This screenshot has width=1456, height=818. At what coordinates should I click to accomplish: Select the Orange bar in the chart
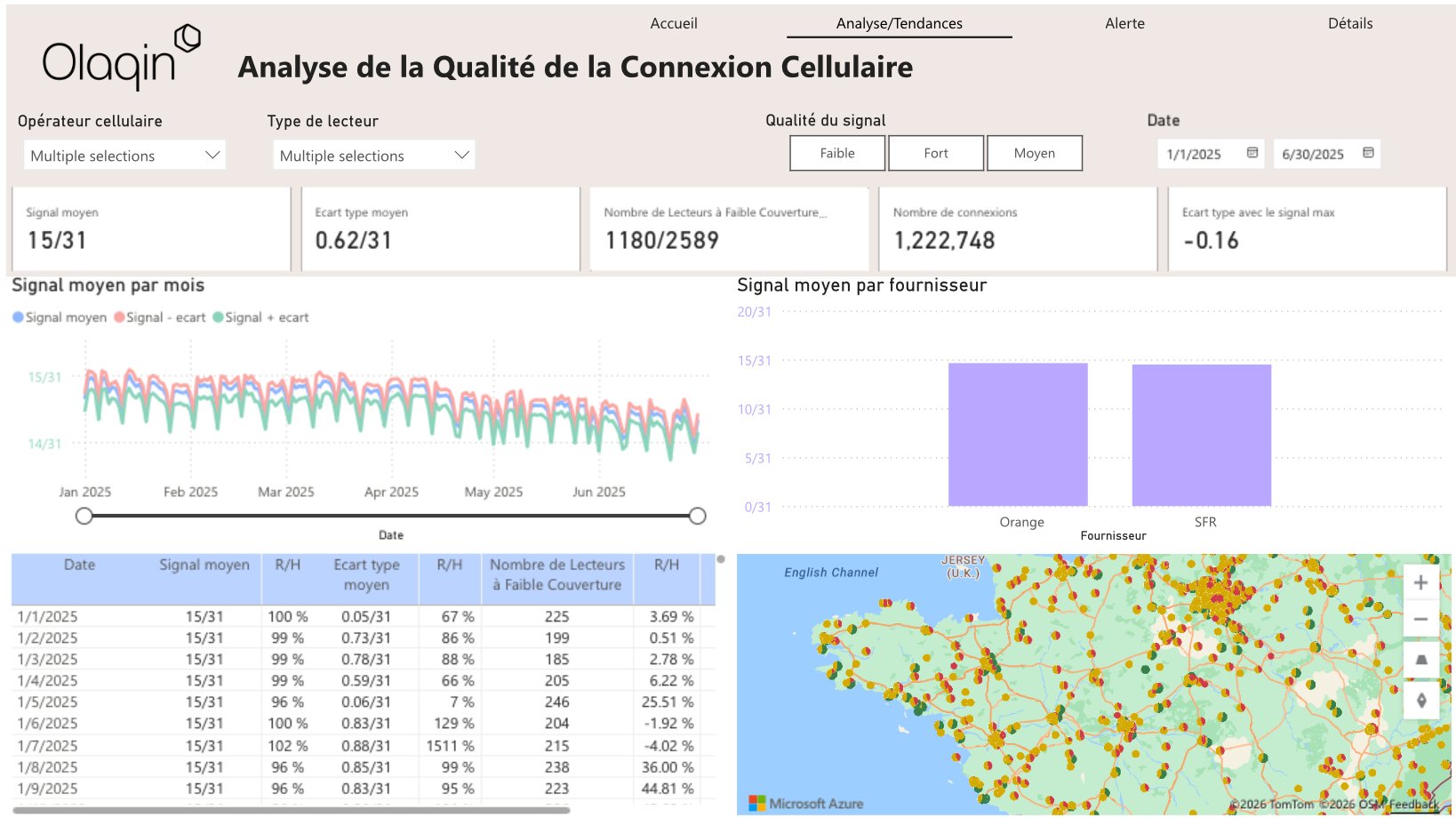tap(1018, 435)
